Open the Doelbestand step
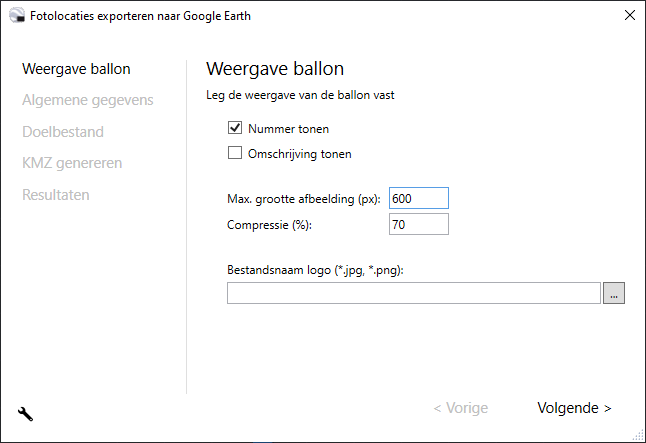Screen dimensions: 646x443 [x=63, y=131]
